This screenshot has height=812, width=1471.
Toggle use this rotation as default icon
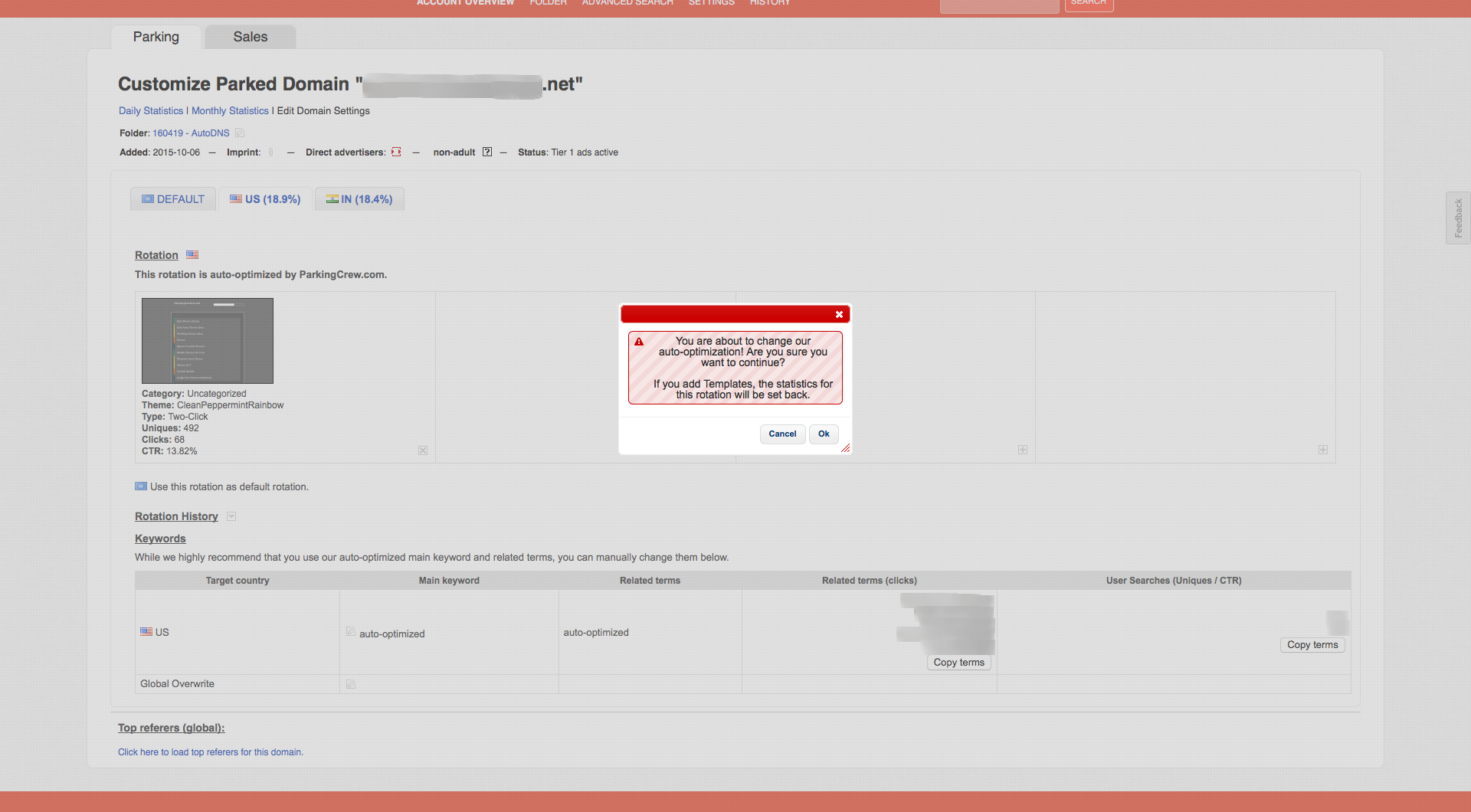tap(141, 486)
